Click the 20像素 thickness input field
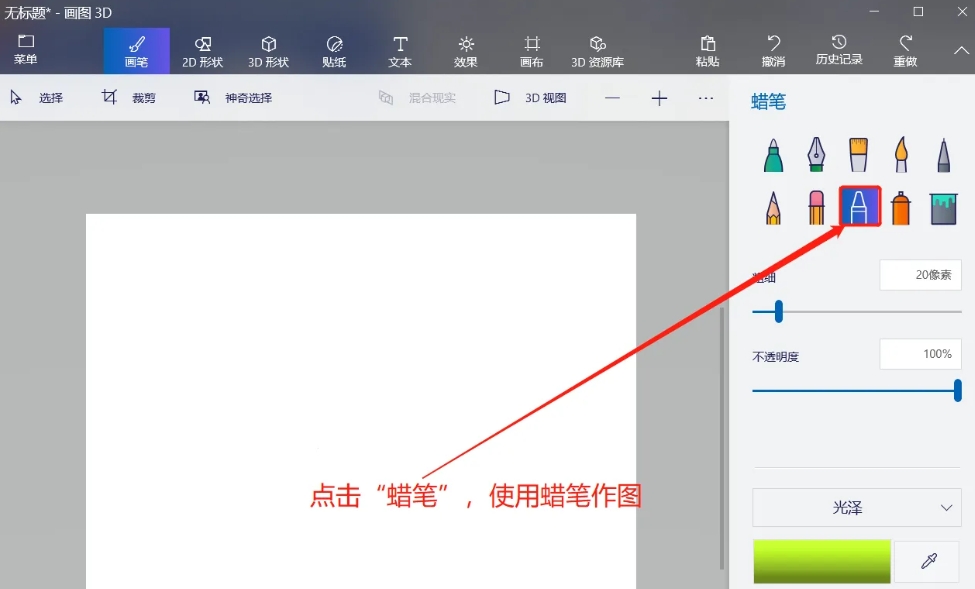This screenshot has width=975, height=589. point(920,275)
